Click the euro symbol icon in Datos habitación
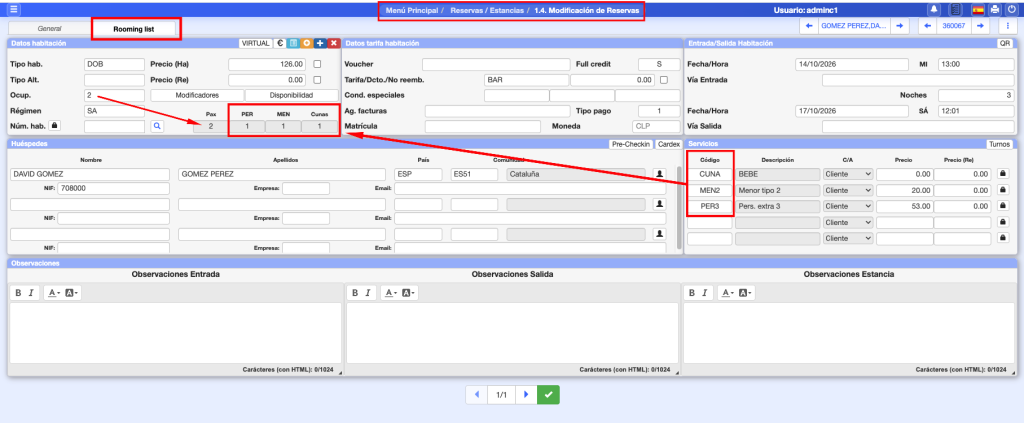1024x423 pixels. [x=280, y=43]
